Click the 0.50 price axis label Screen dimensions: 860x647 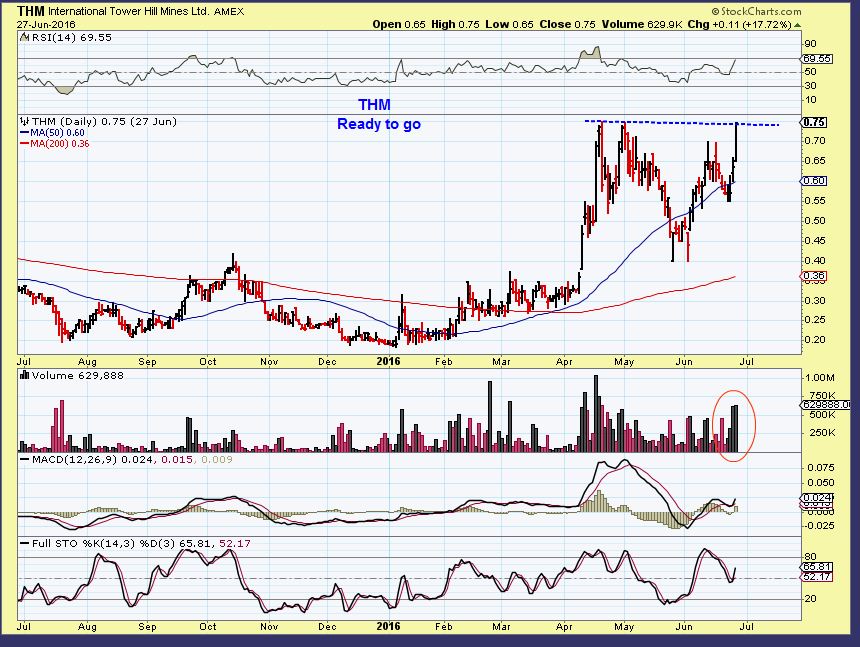[815, 220]
